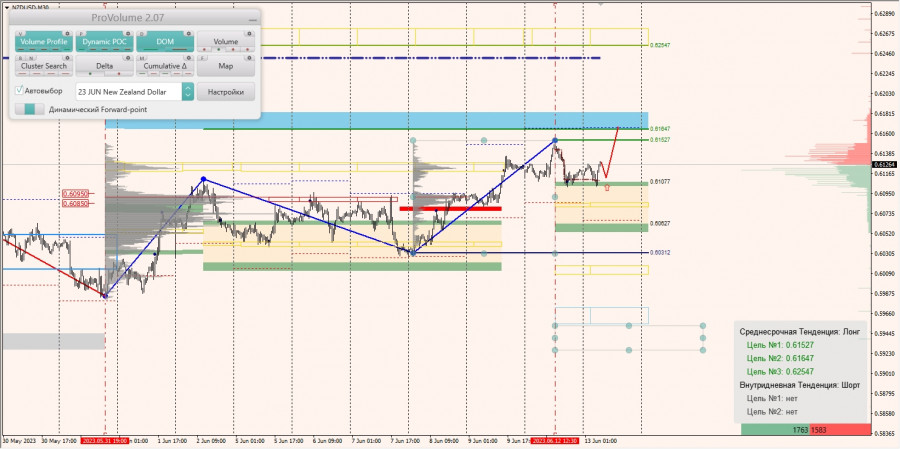Screen dimensions: 900x449
Task: Toggle the Volume Profile indicator off
Action: [43, 42]
